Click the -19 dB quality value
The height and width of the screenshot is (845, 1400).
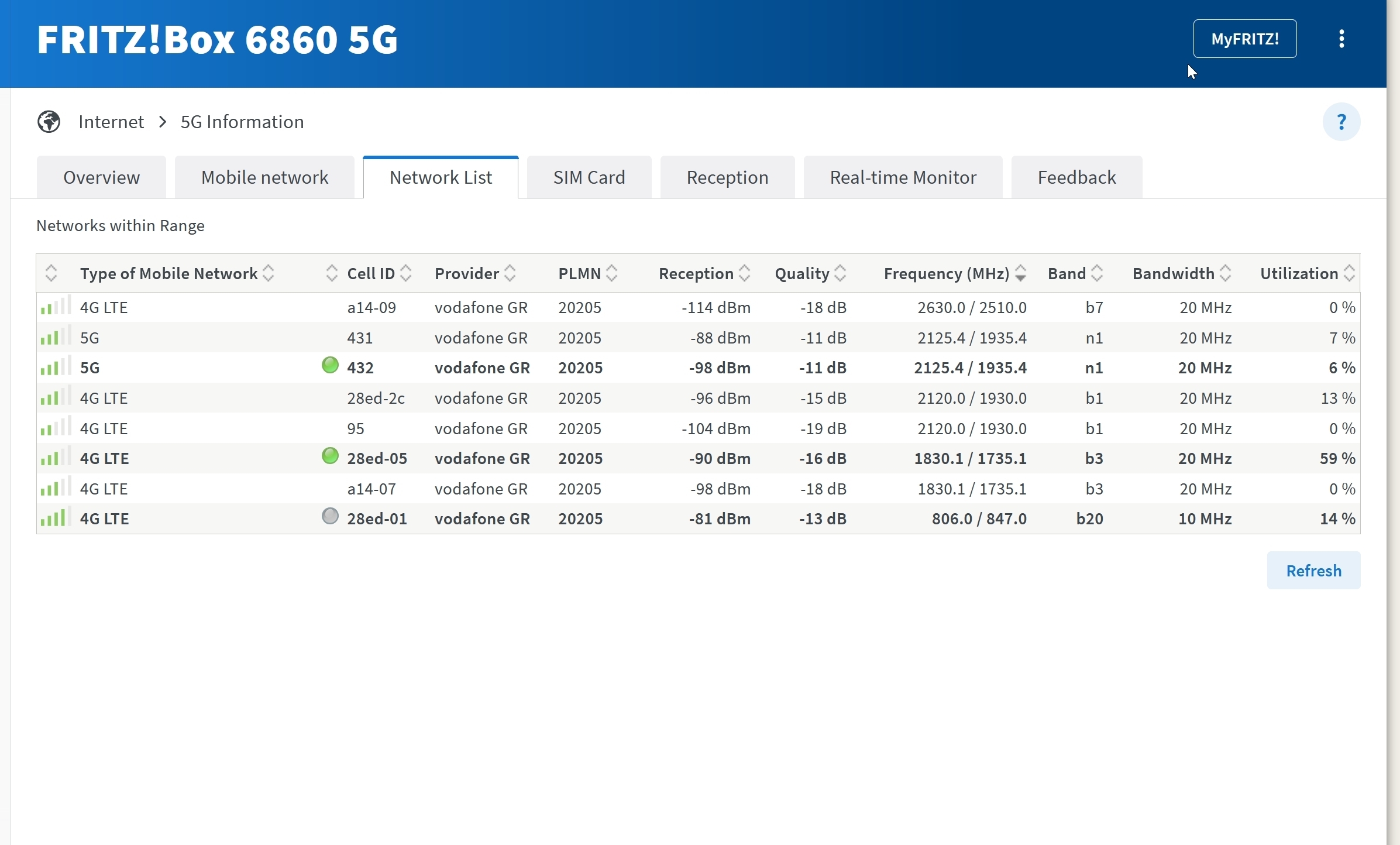[x=823, y=428]
